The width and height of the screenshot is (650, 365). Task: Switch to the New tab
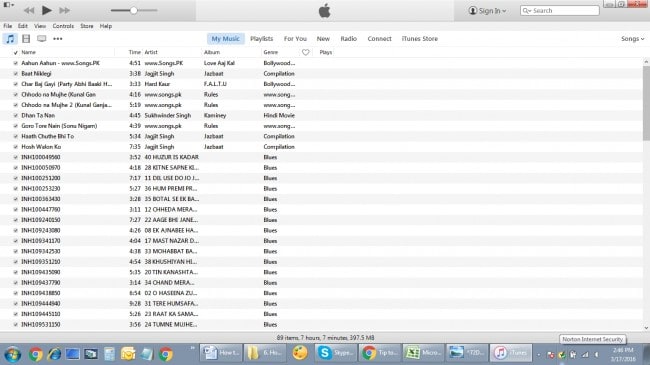click(x=323, y=39)
